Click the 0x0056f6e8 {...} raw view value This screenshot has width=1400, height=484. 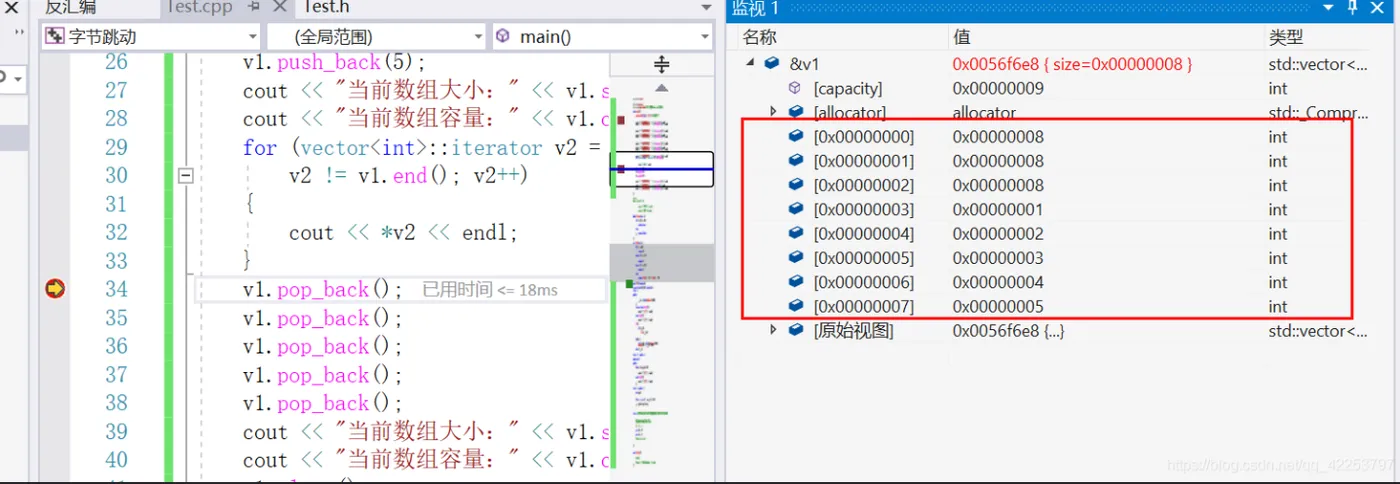[x=1008, y=331]
